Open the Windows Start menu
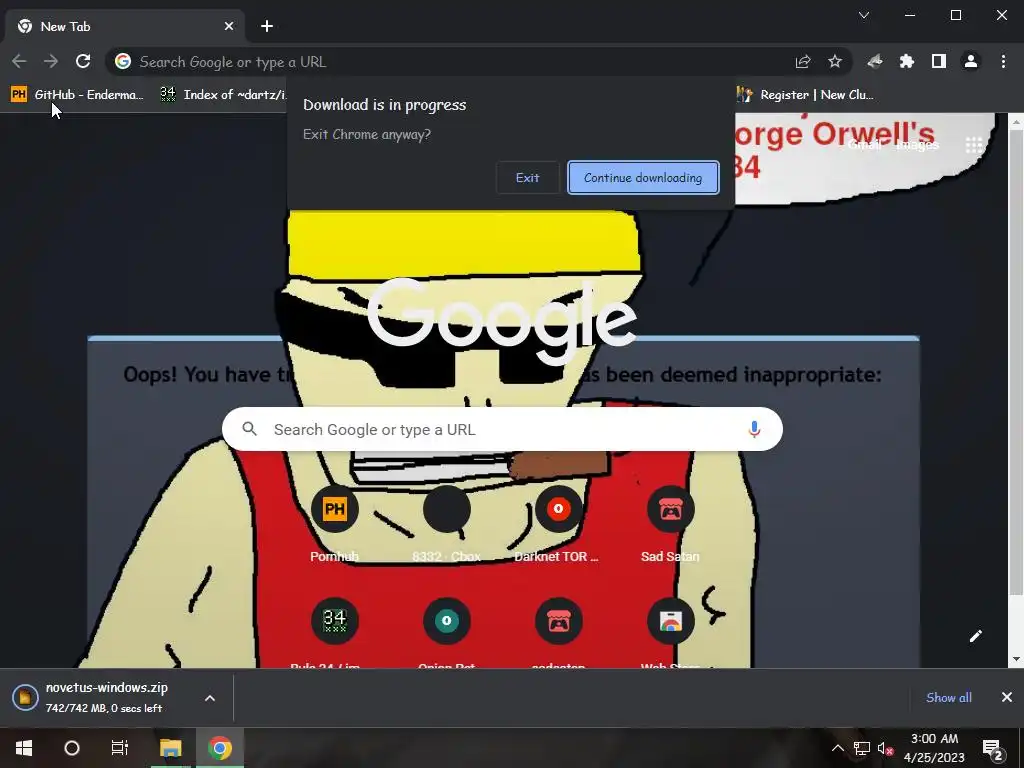The height and width of the screenshot is (768, 1024). (24, 748)
